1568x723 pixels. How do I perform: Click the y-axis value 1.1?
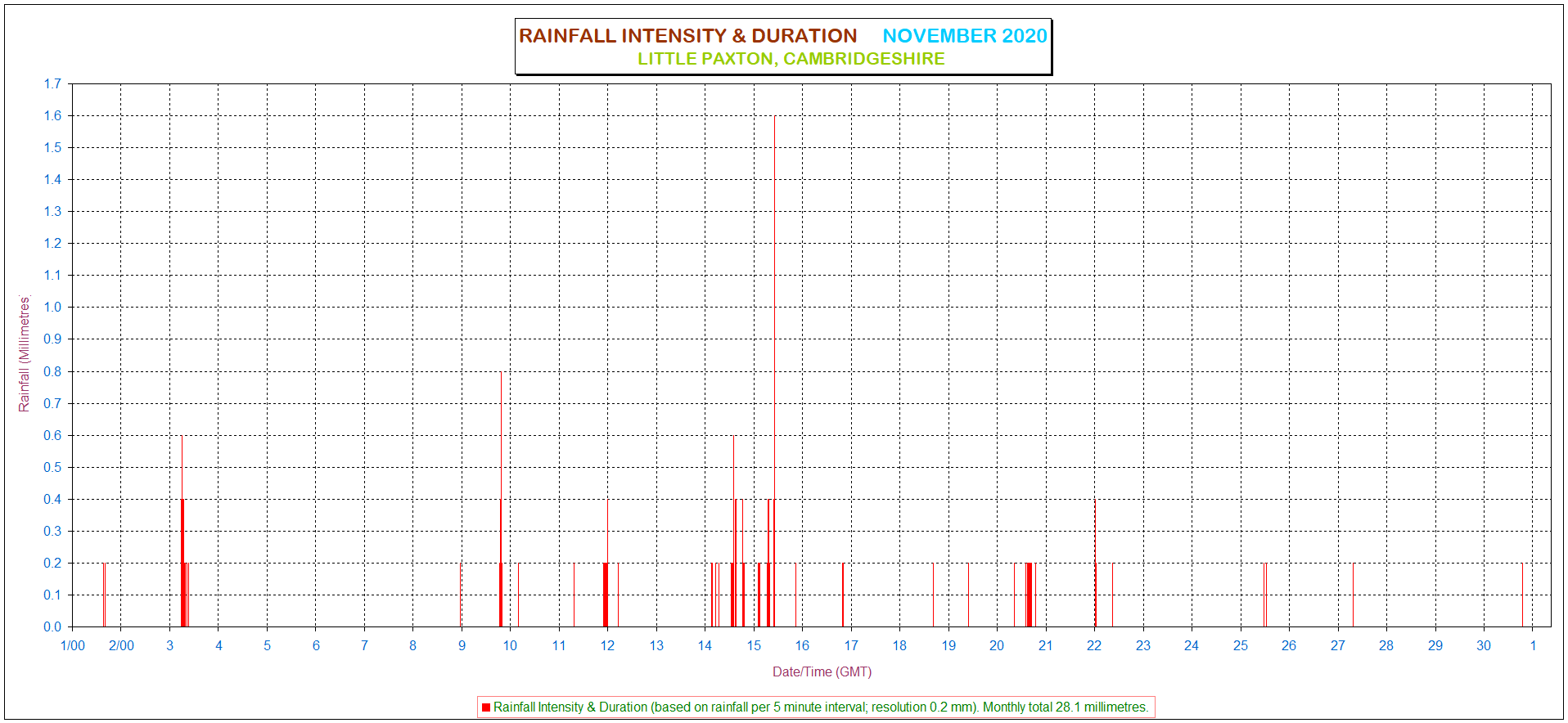click(52, 275)
